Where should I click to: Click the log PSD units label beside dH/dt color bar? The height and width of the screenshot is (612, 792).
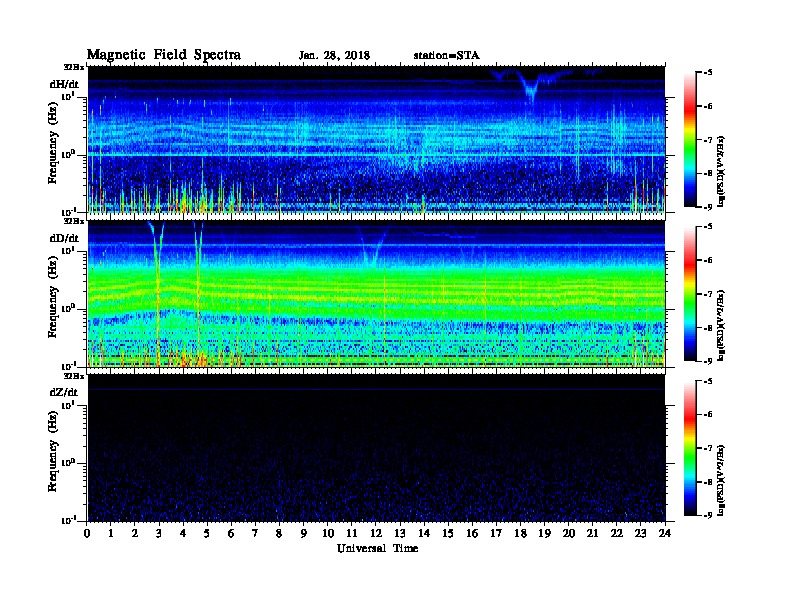tap(721, 171)
